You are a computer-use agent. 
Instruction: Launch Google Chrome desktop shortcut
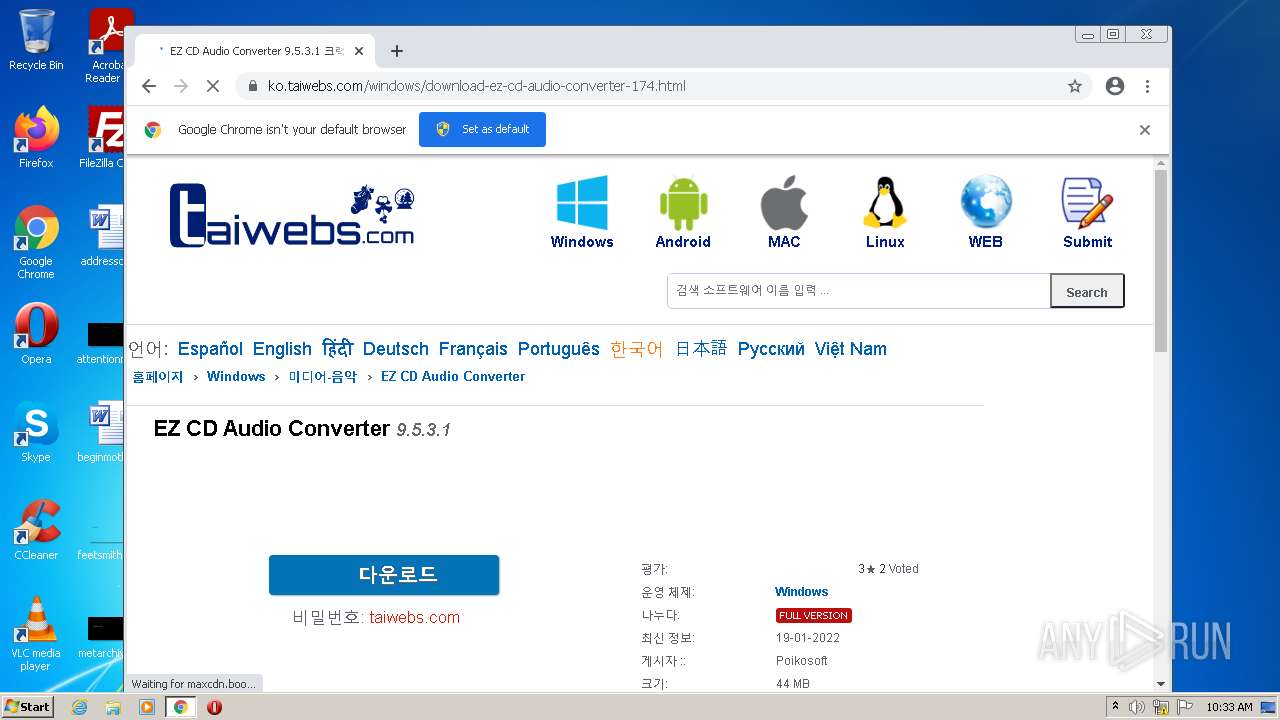pos(36,242)
